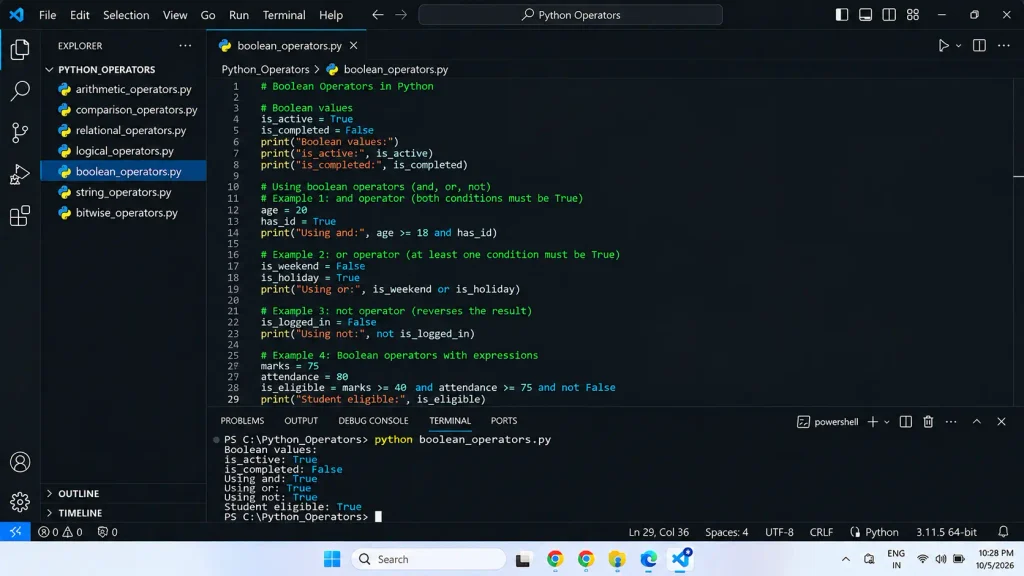Image resolution: width=1024 pixels, height=576 pixels.
Task: Split the editor to the right
Action: click(x=979, y=46)
